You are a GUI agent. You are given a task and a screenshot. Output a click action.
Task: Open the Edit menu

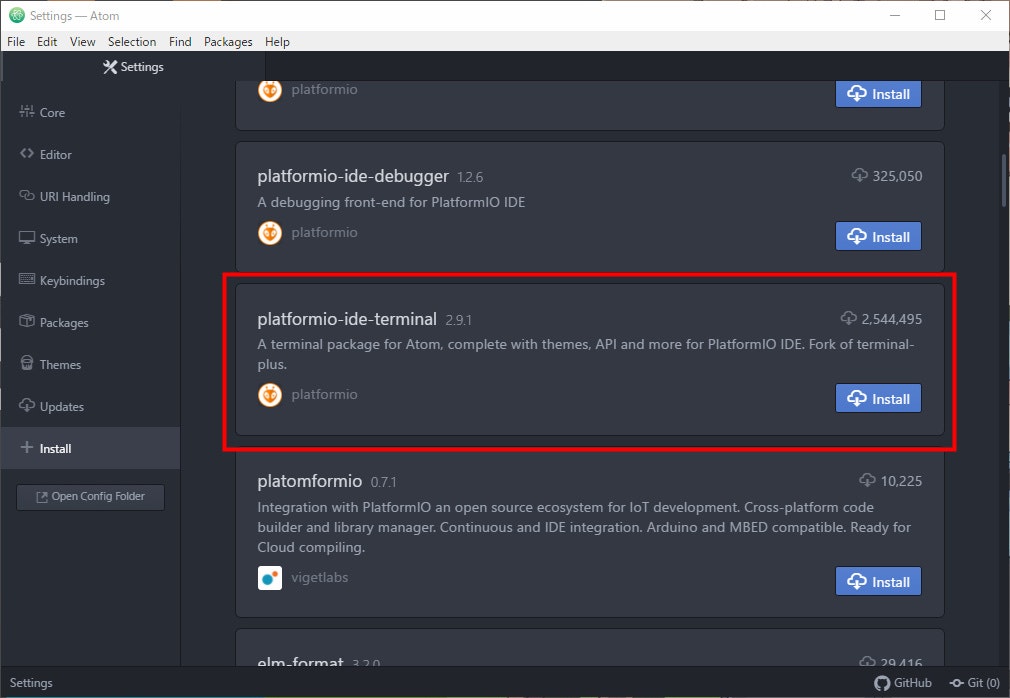point(47,42)
